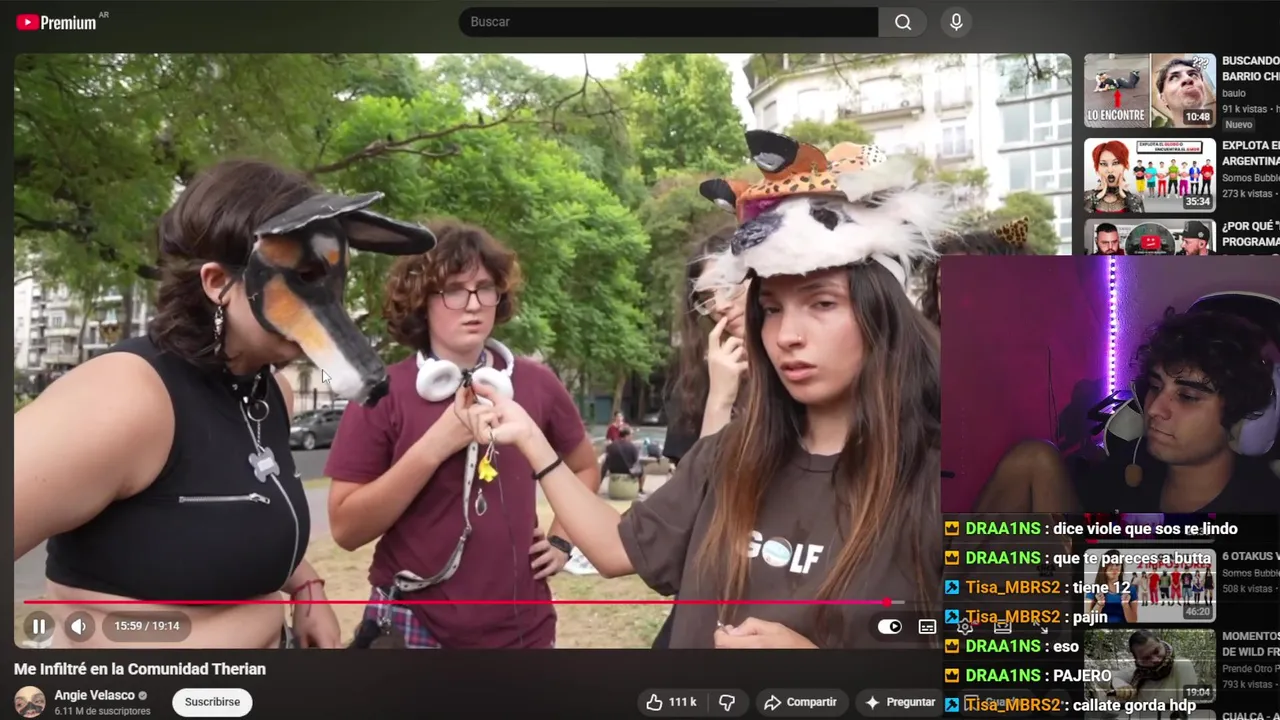Image resolution: width=1280 pixels, height=720 pixels.
Task: Open the Compartir share button
Action: (x=800, y=702)
